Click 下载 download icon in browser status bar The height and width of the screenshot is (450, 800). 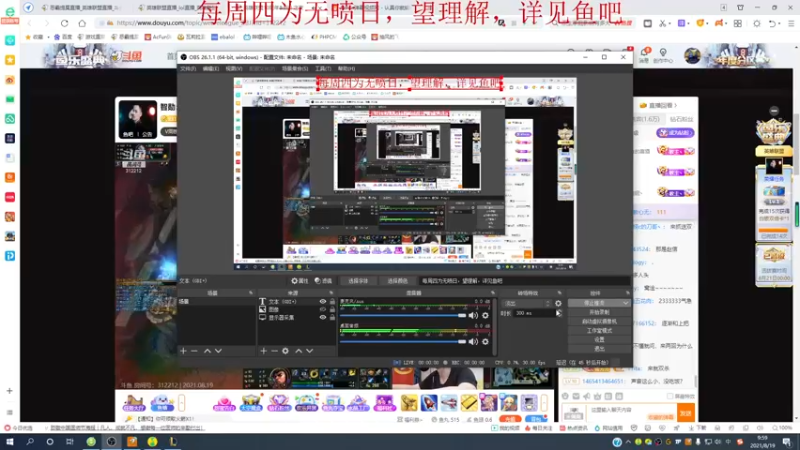tap(698, 428)
